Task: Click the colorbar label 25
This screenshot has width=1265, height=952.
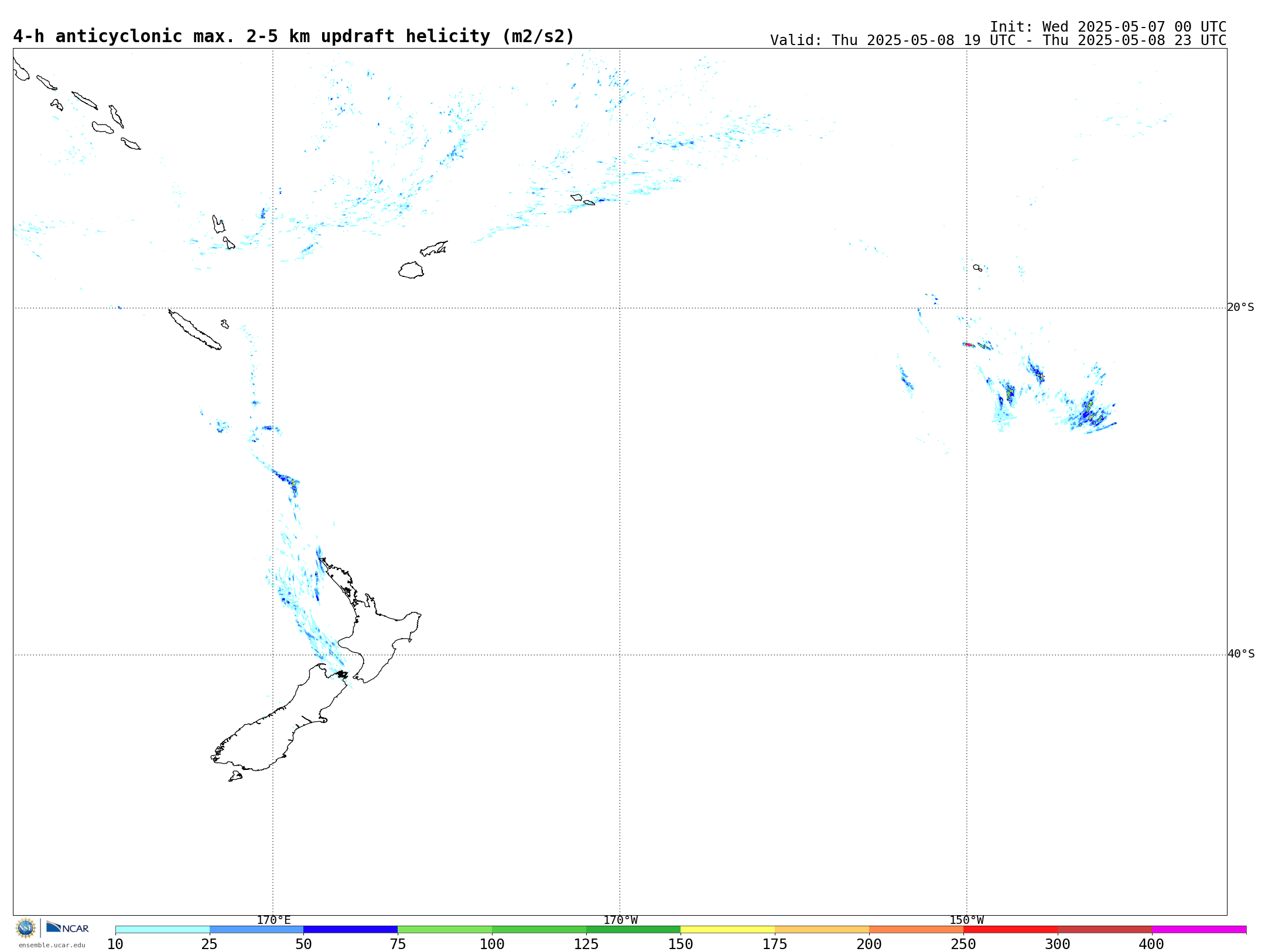Action: [x=210, y=944]
